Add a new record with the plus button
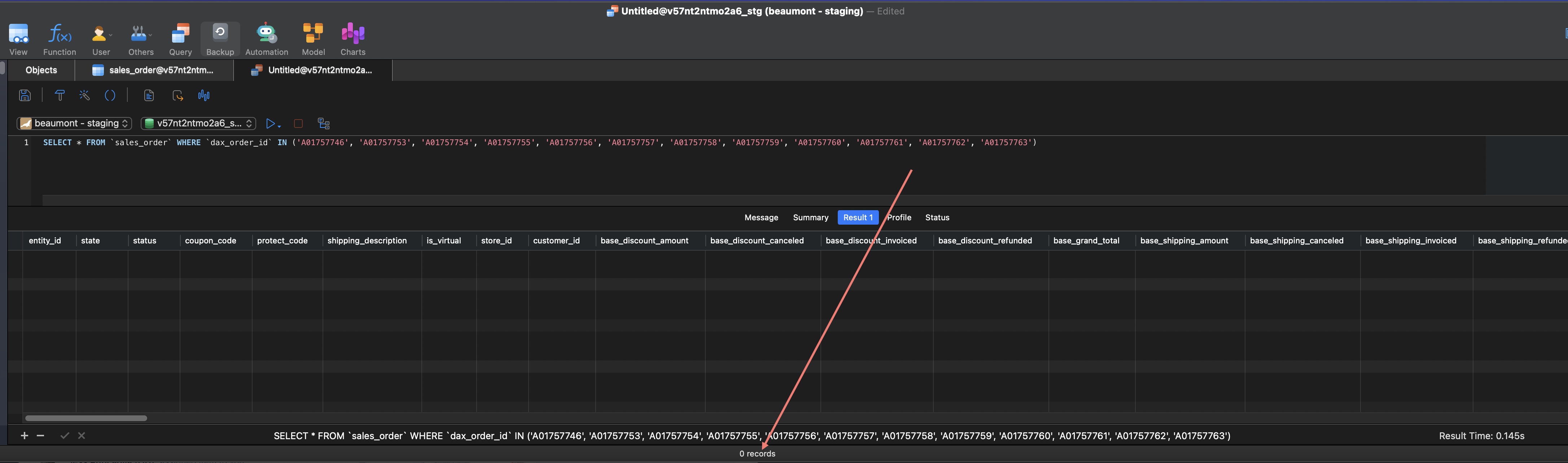Image resolution: width=1568 pixels, height=463 pixels. coord(24,436)
